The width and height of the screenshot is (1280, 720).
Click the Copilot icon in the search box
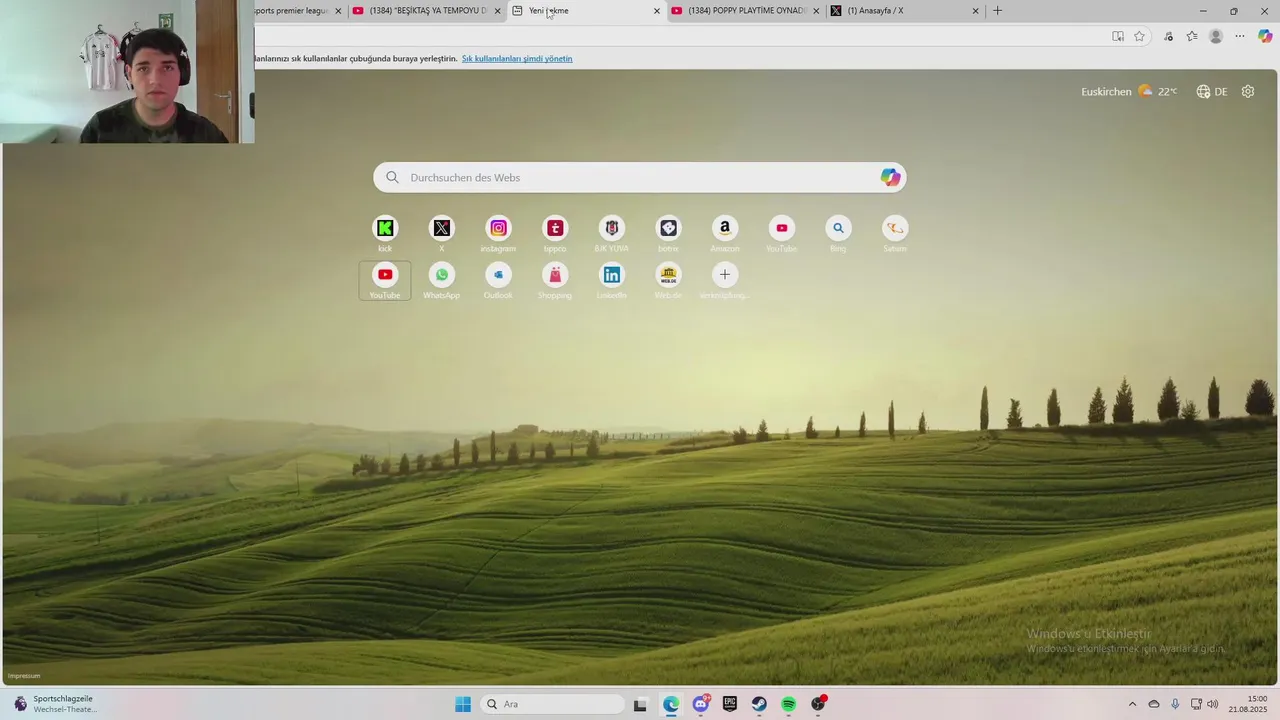coord(890,177)
